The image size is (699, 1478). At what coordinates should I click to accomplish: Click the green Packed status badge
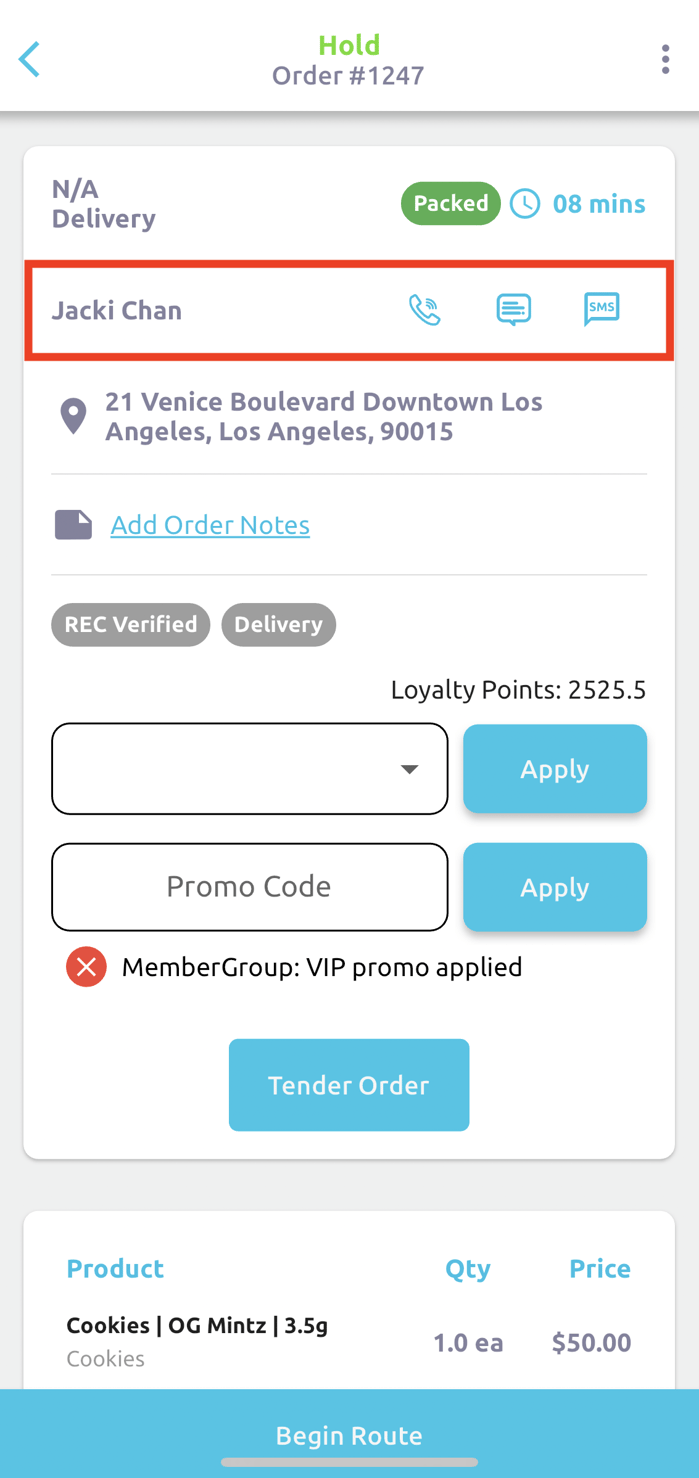[451, 202]
